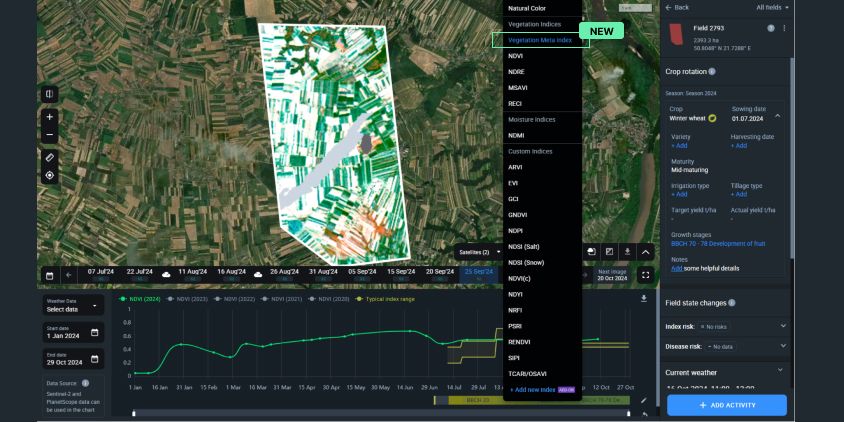This screenshot has height=422, width=844.
Task: Open the All fields dropdown
Action: 772,8
